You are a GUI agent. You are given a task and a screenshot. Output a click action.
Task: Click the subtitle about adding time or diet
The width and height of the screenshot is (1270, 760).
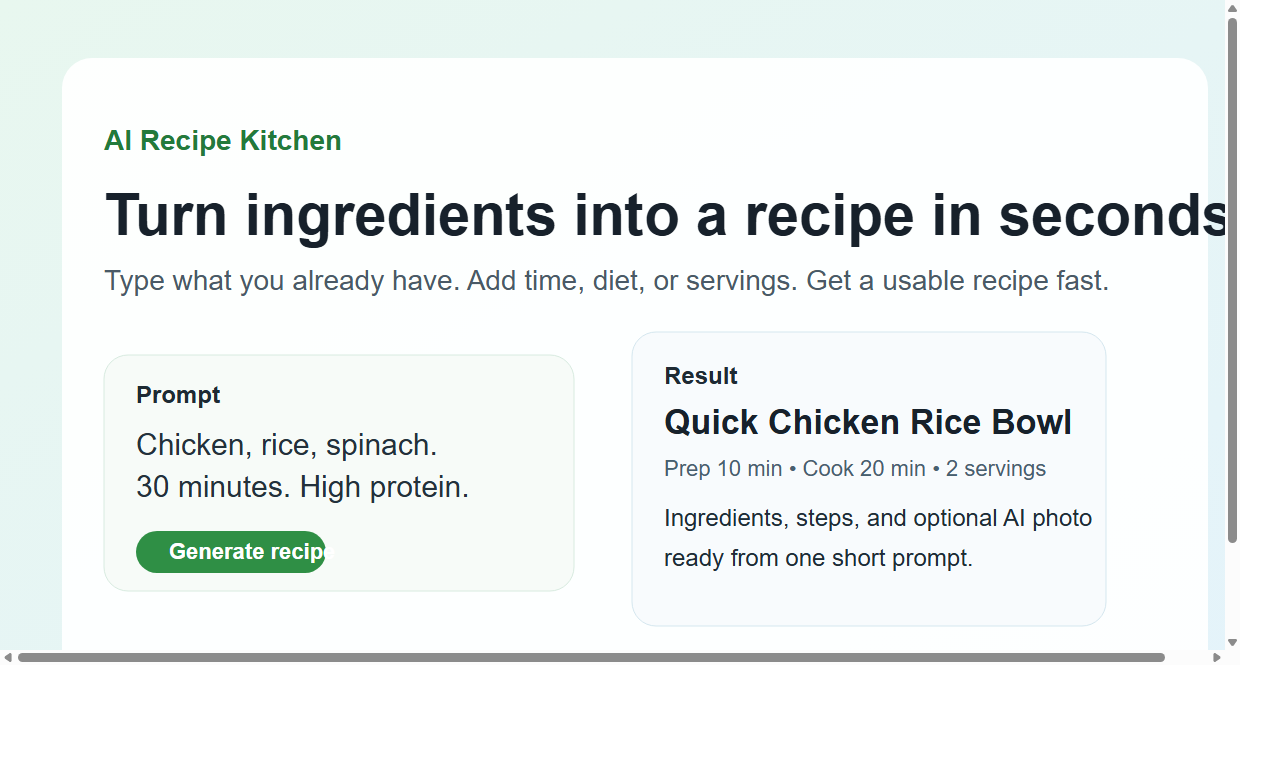click(x=607, y=280)
